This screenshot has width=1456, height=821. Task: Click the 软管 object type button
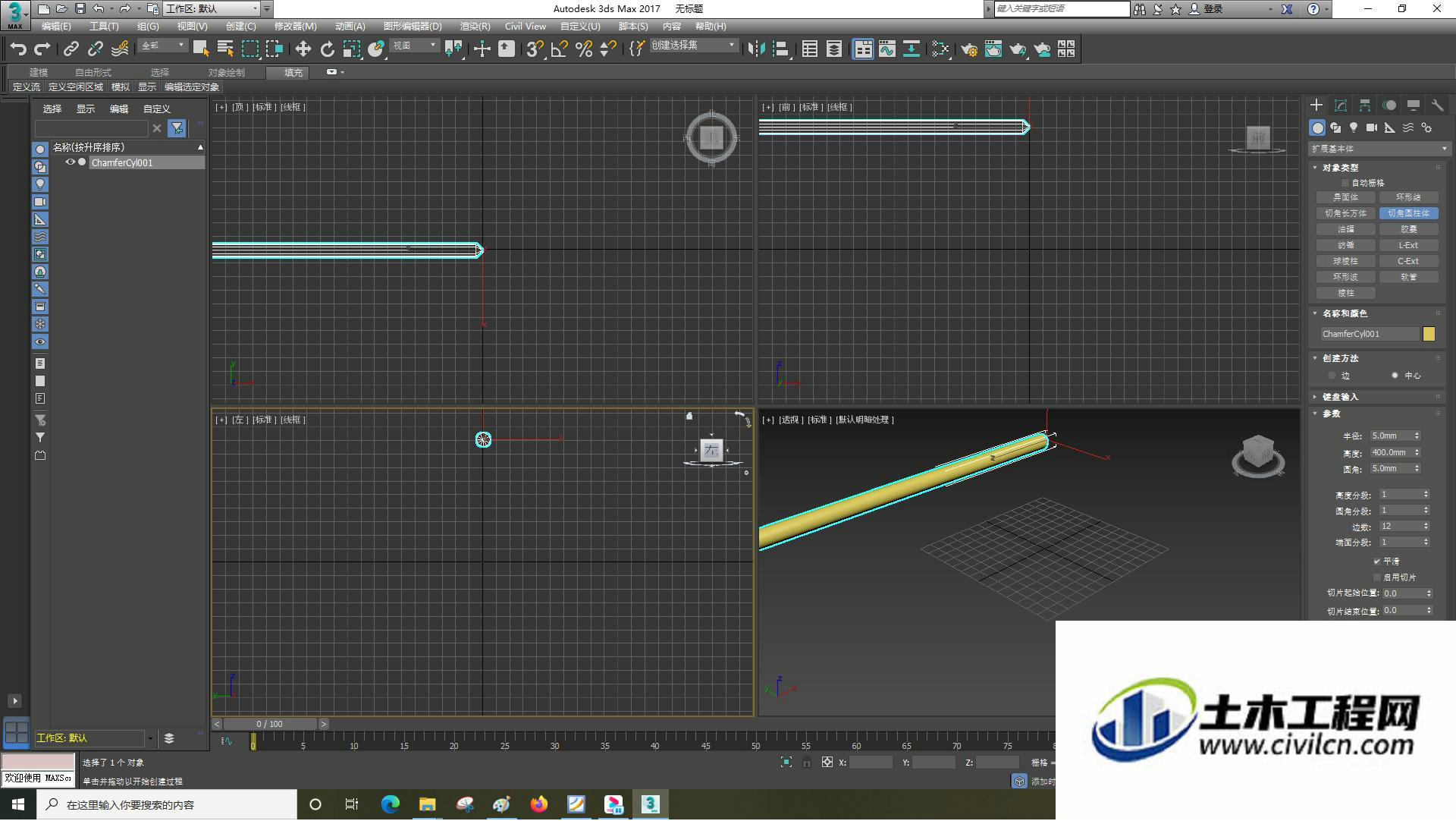[x=1408, y=278]
